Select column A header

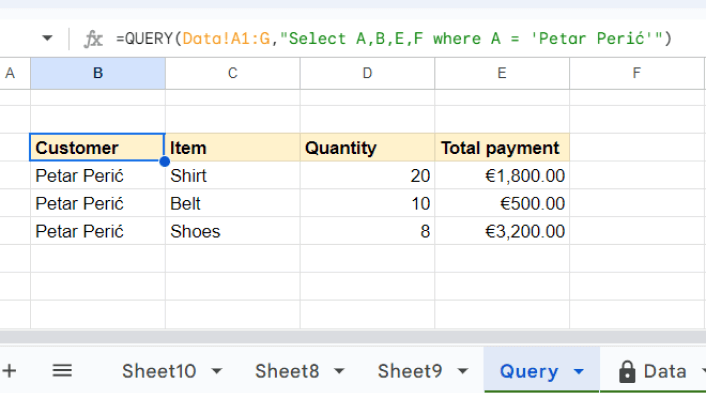point(15,73)
